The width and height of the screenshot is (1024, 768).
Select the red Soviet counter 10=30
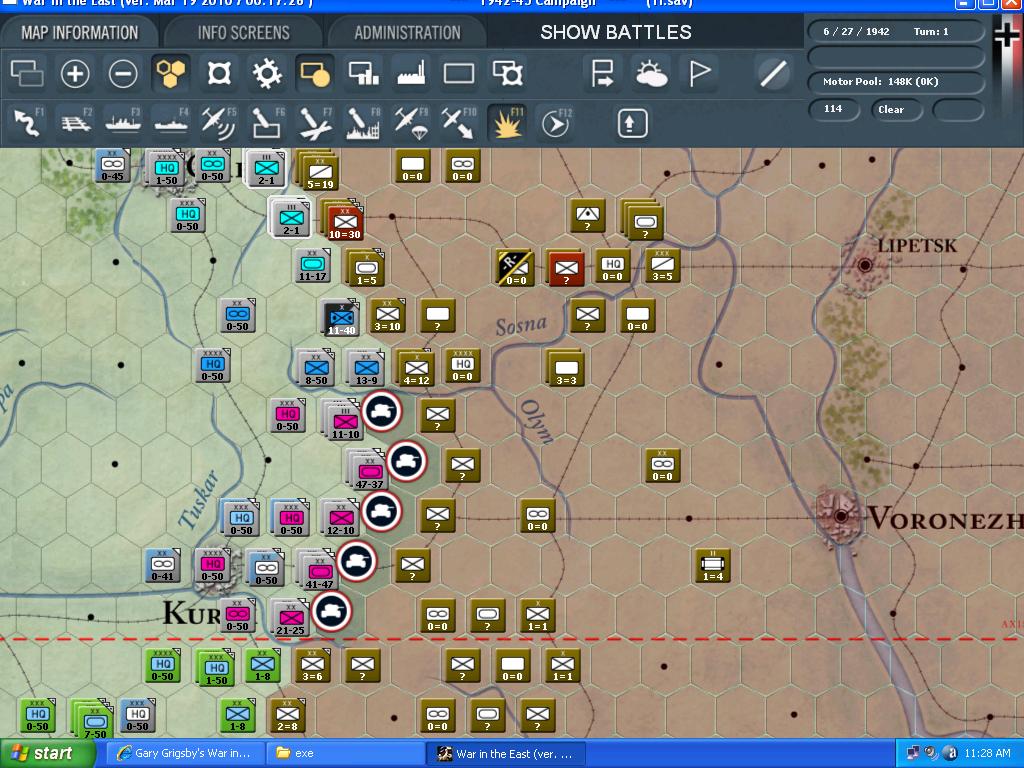coord(345,222)
